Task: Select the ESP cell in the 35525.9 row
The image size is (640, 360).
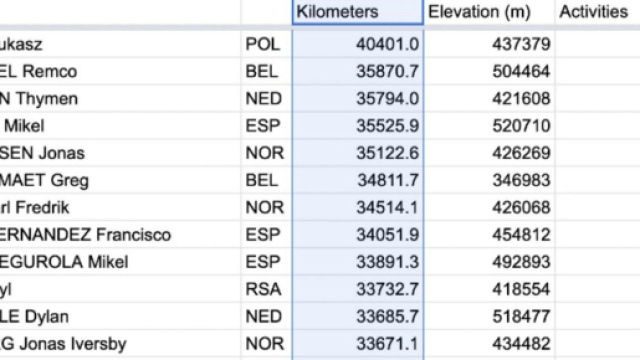Action: pyautogui.click(x=267, y=126)
